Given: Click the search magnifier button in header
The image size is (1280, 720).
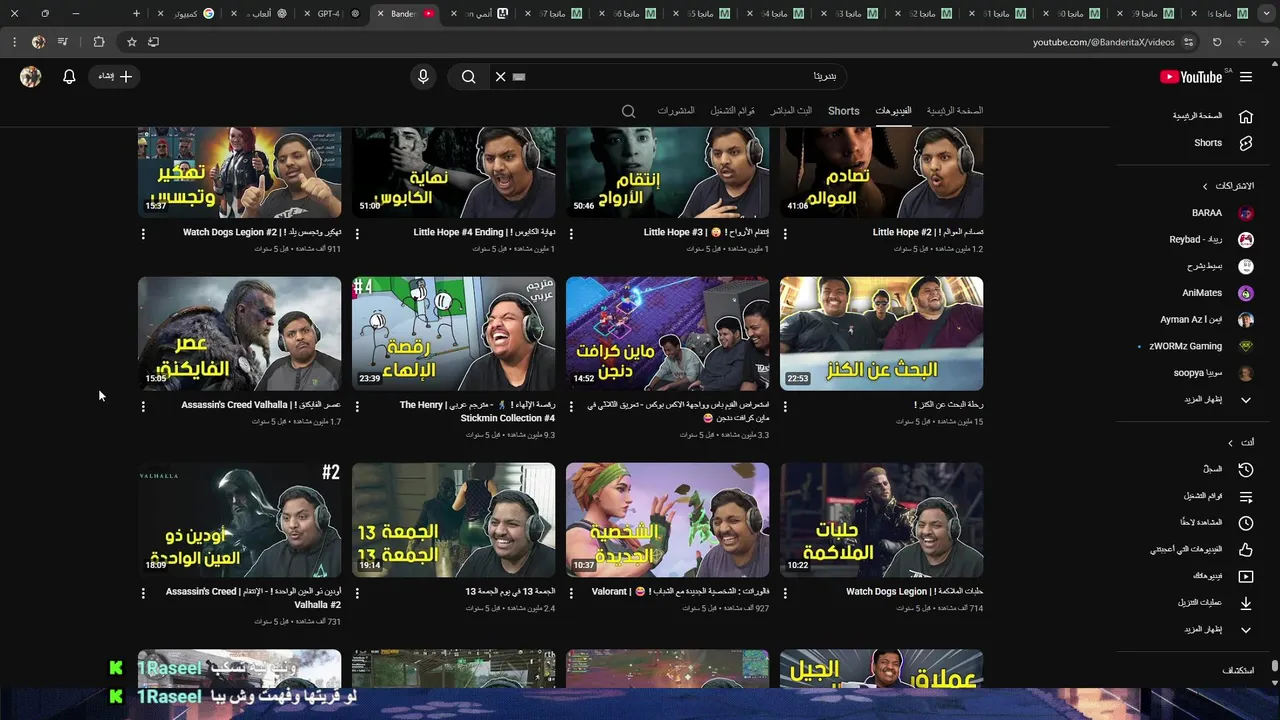Looking at the screenshot, I should coord(468,77).
